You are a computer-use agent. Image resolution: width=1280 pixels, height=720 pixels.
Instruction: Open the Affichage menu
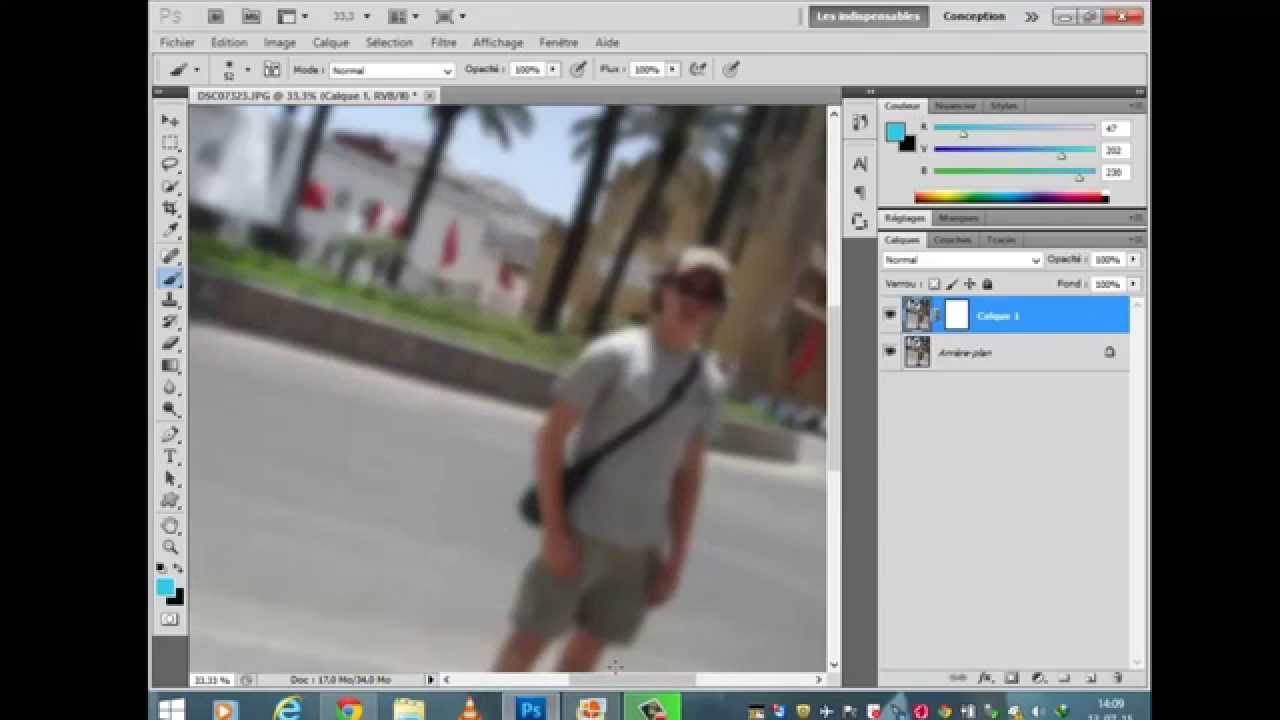(498, 43)
